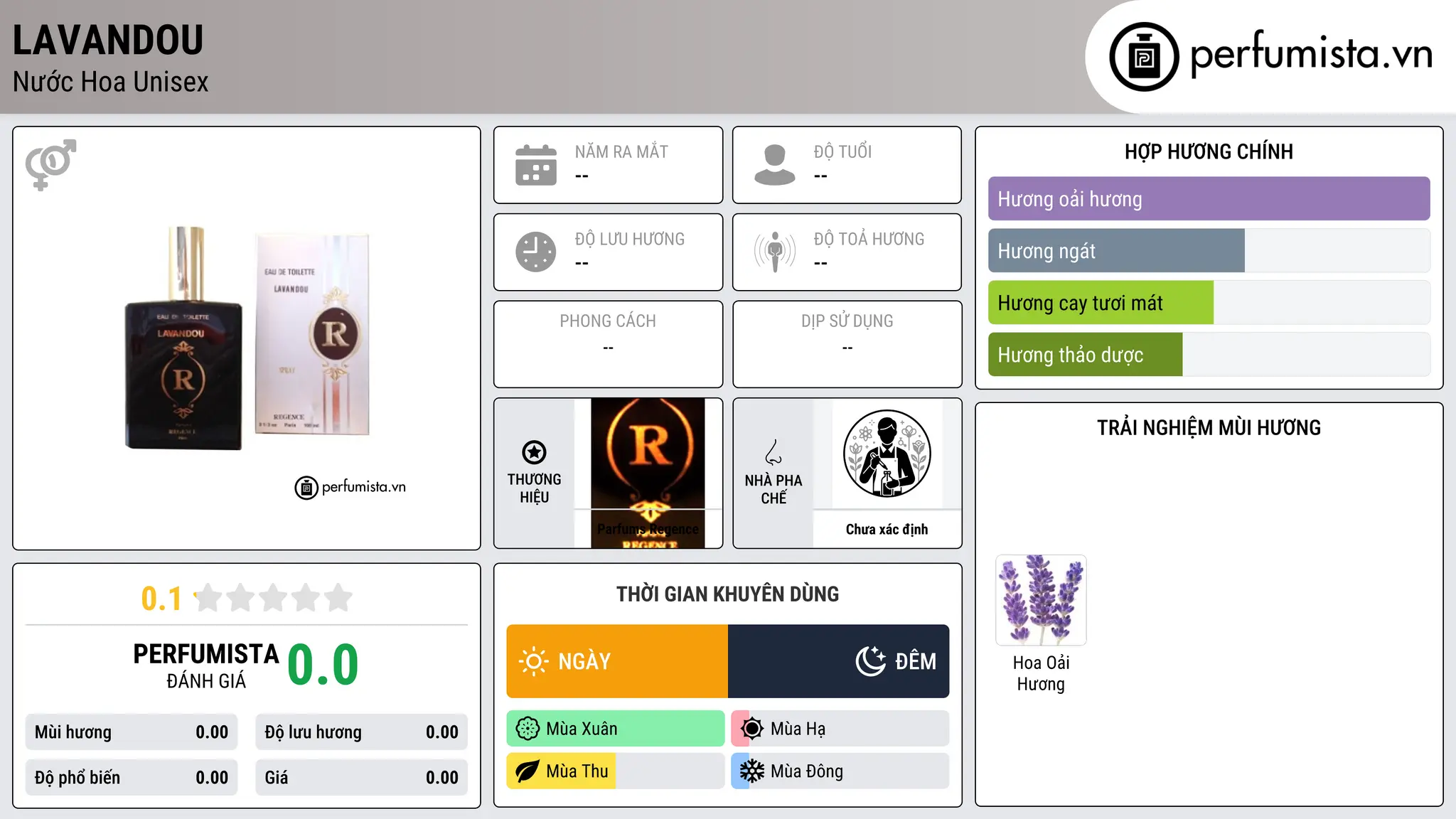Click the perfumista.vn site name in header
This screenshot has height=819, width=1456.
pyautogui.click(x=1311, y=55)
